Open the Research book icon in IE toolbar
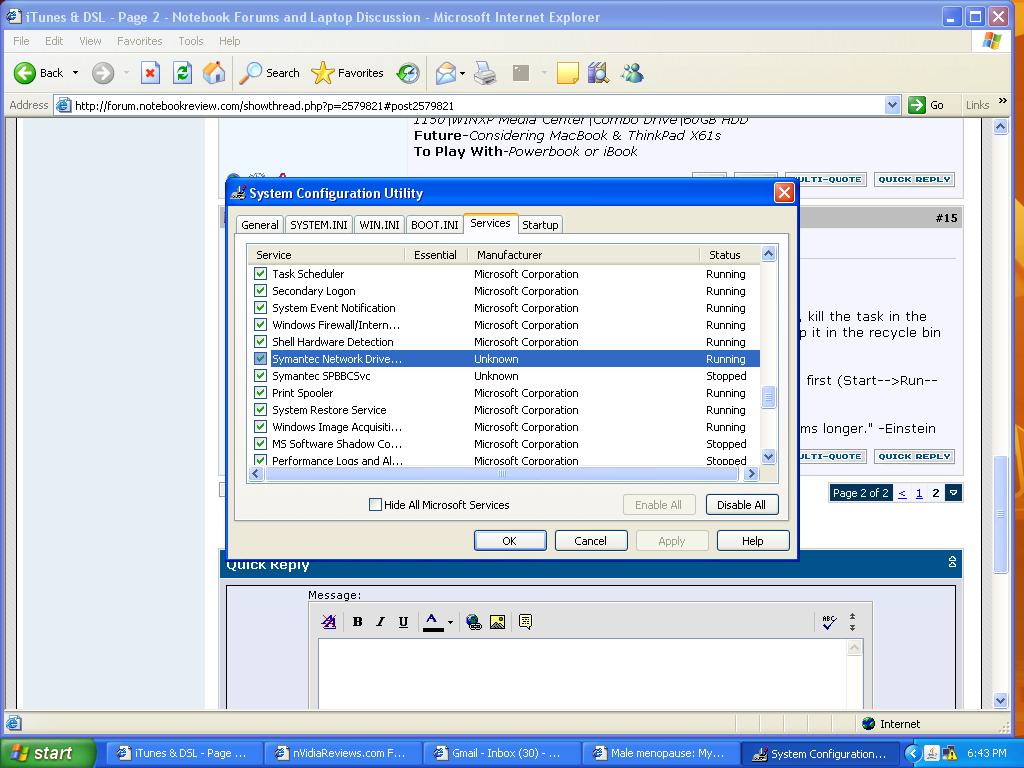 (x=598, y=73)
